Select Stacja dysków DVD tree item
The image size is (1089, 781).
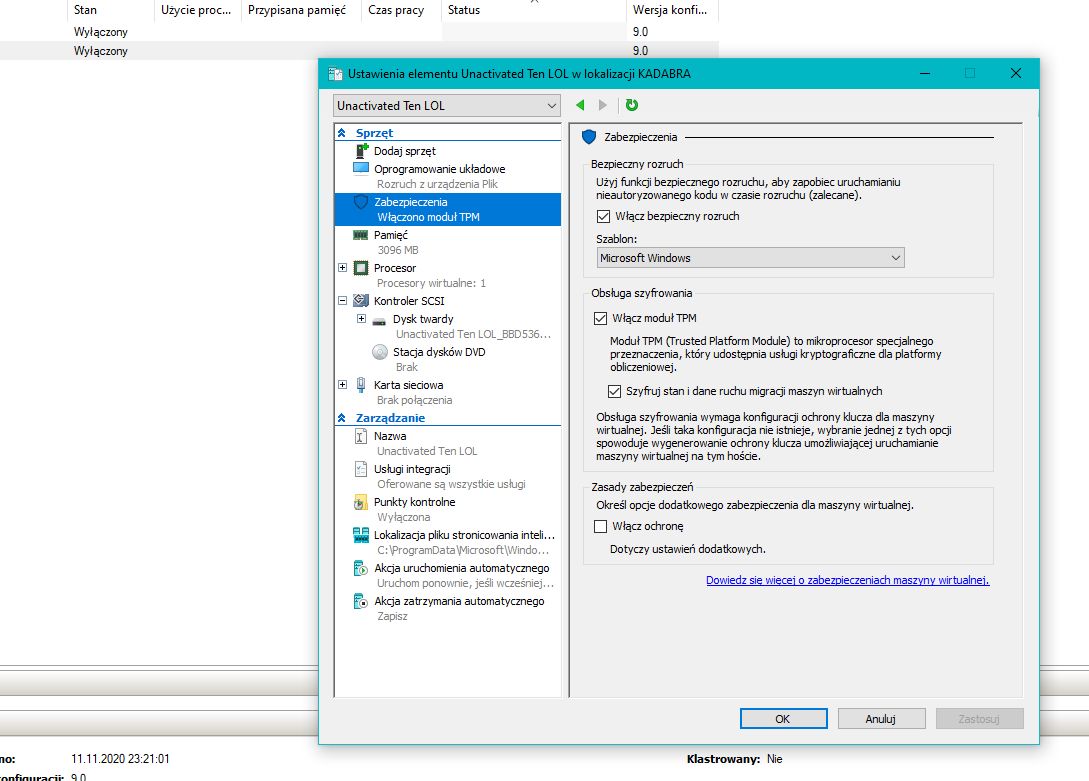[439, 352]
